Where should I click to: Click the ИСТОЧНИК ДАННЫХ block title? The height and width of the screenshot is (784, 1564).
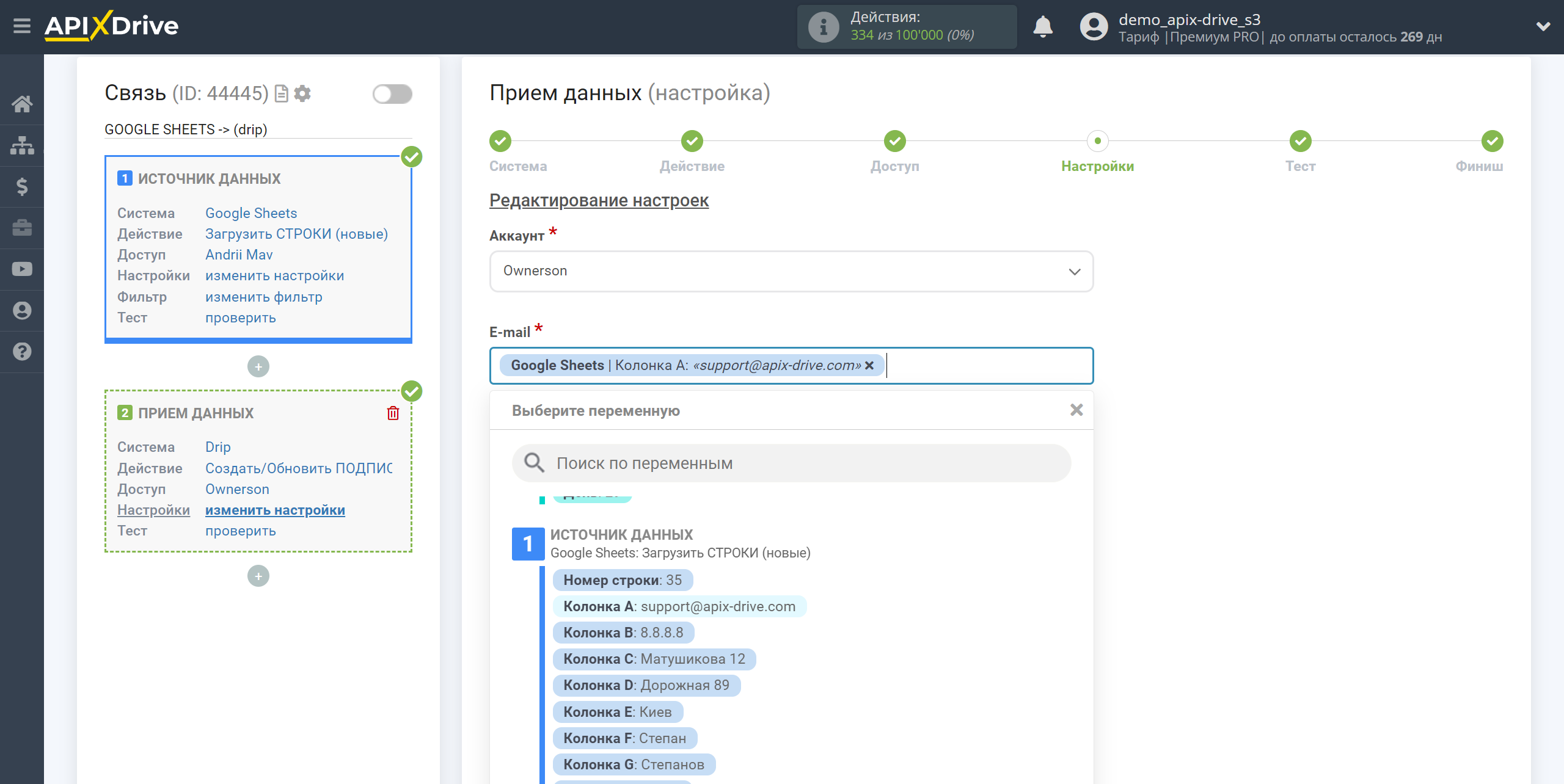209,179
